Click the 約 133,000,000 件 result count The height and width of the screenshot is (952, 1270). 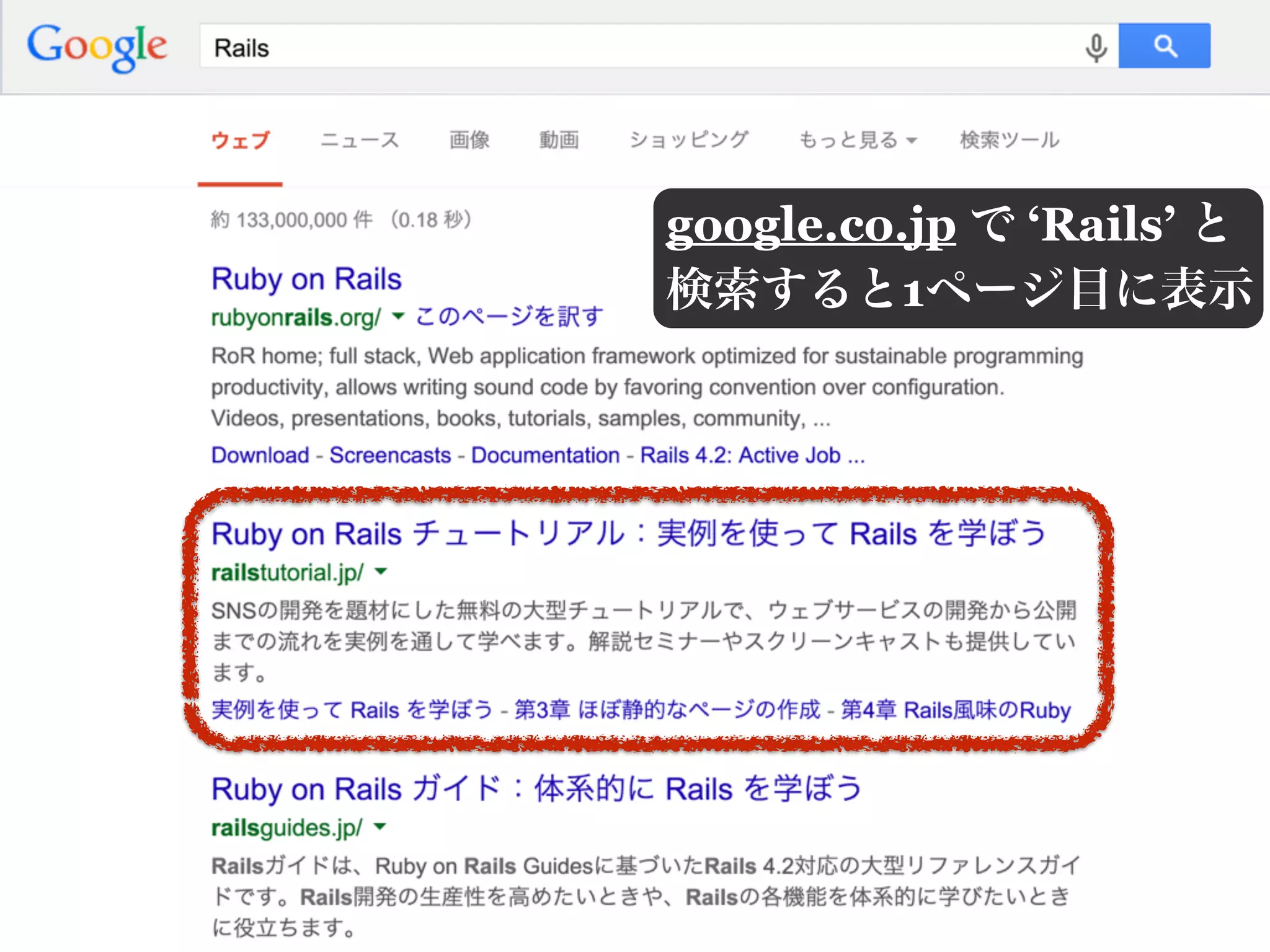(291, 219)
